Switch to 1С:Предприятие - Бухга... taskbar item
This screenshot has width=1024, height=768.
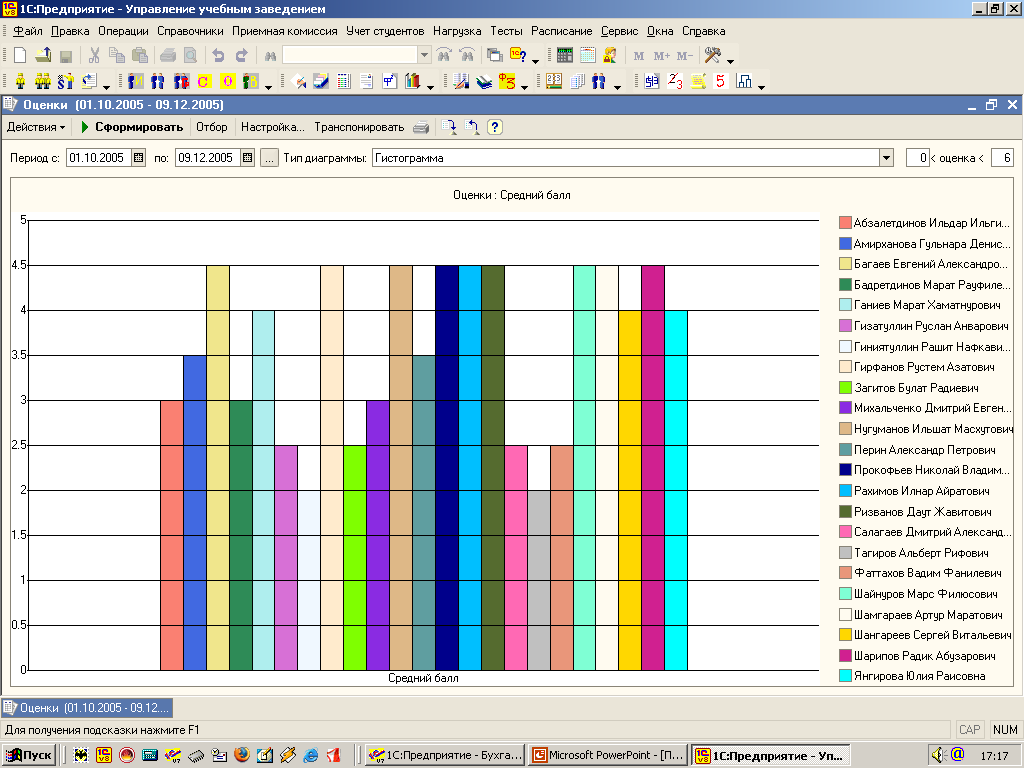[445, 755]
